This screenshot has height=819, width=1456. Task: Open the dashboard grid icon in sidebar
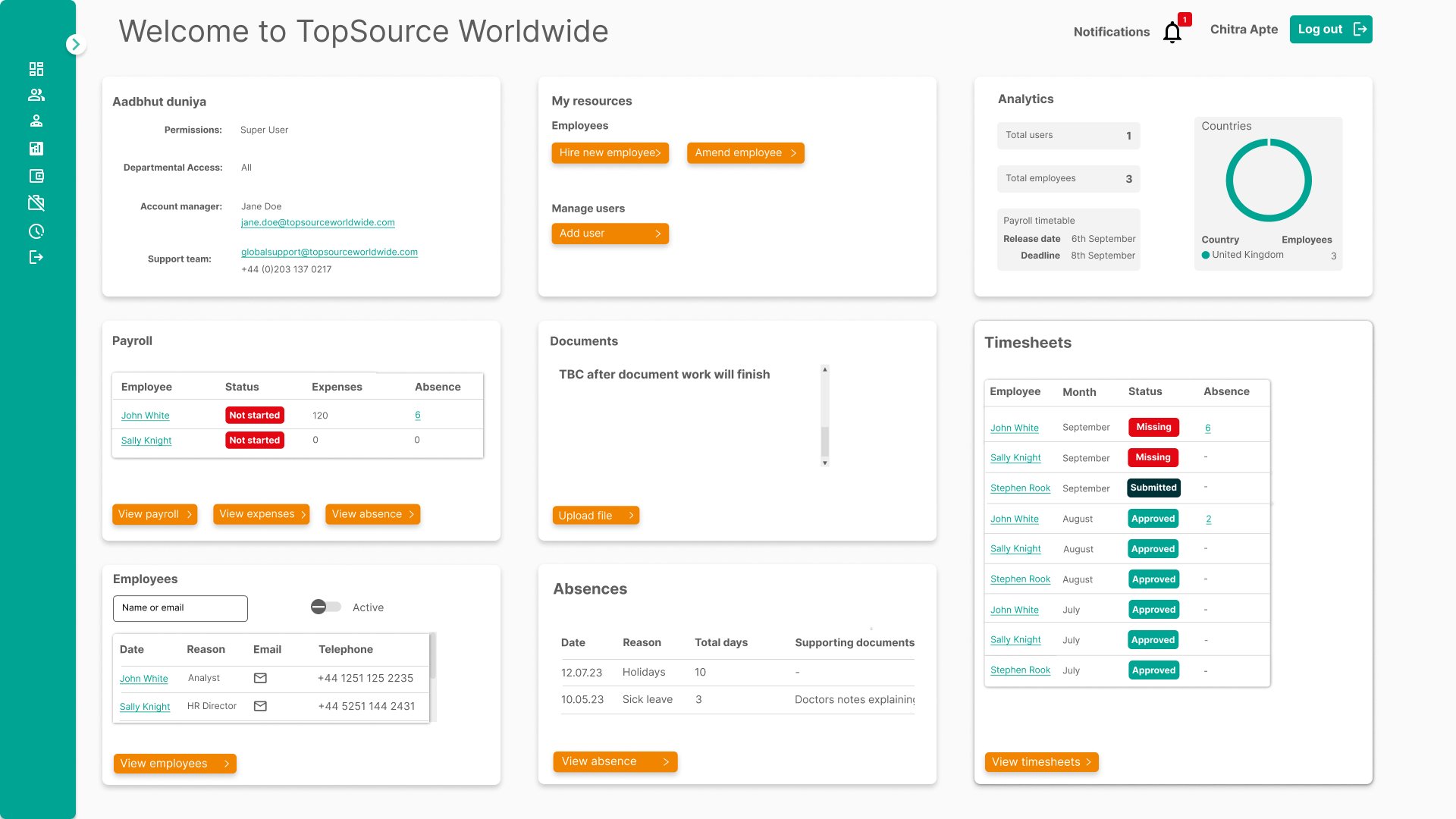pyautogui.click(x=36, y=69)
